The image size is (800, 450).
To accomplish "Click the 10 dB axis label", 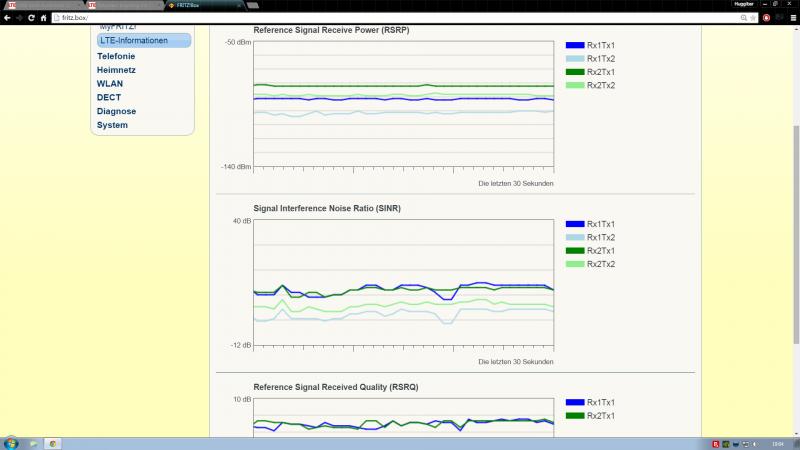I will tap(242, 399).
